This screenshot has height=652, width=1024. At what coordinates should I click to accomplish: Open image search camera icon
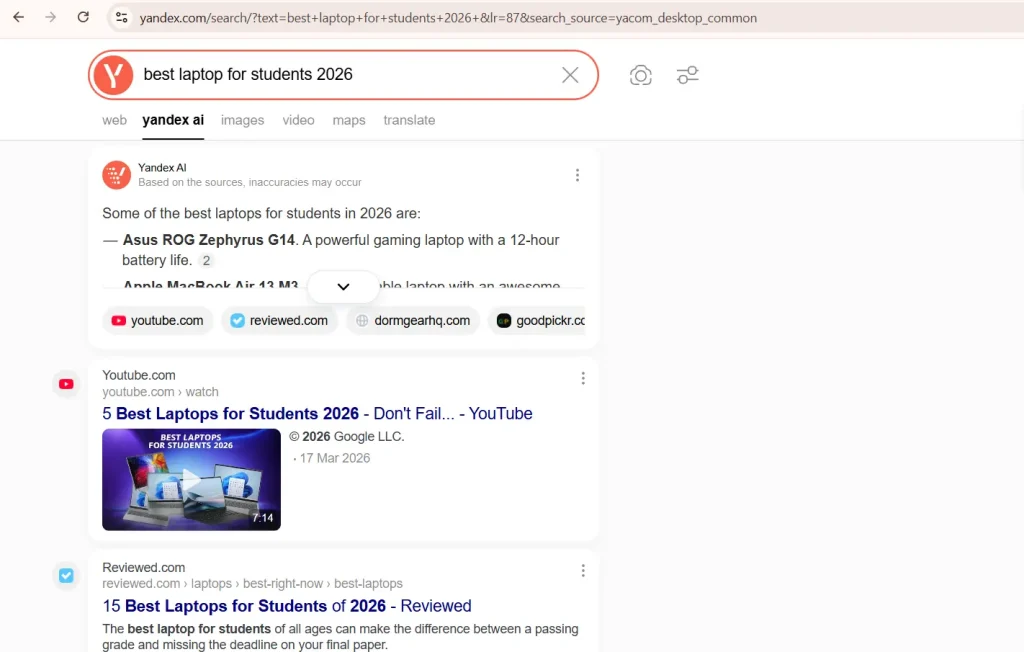(x=641, y=75)
